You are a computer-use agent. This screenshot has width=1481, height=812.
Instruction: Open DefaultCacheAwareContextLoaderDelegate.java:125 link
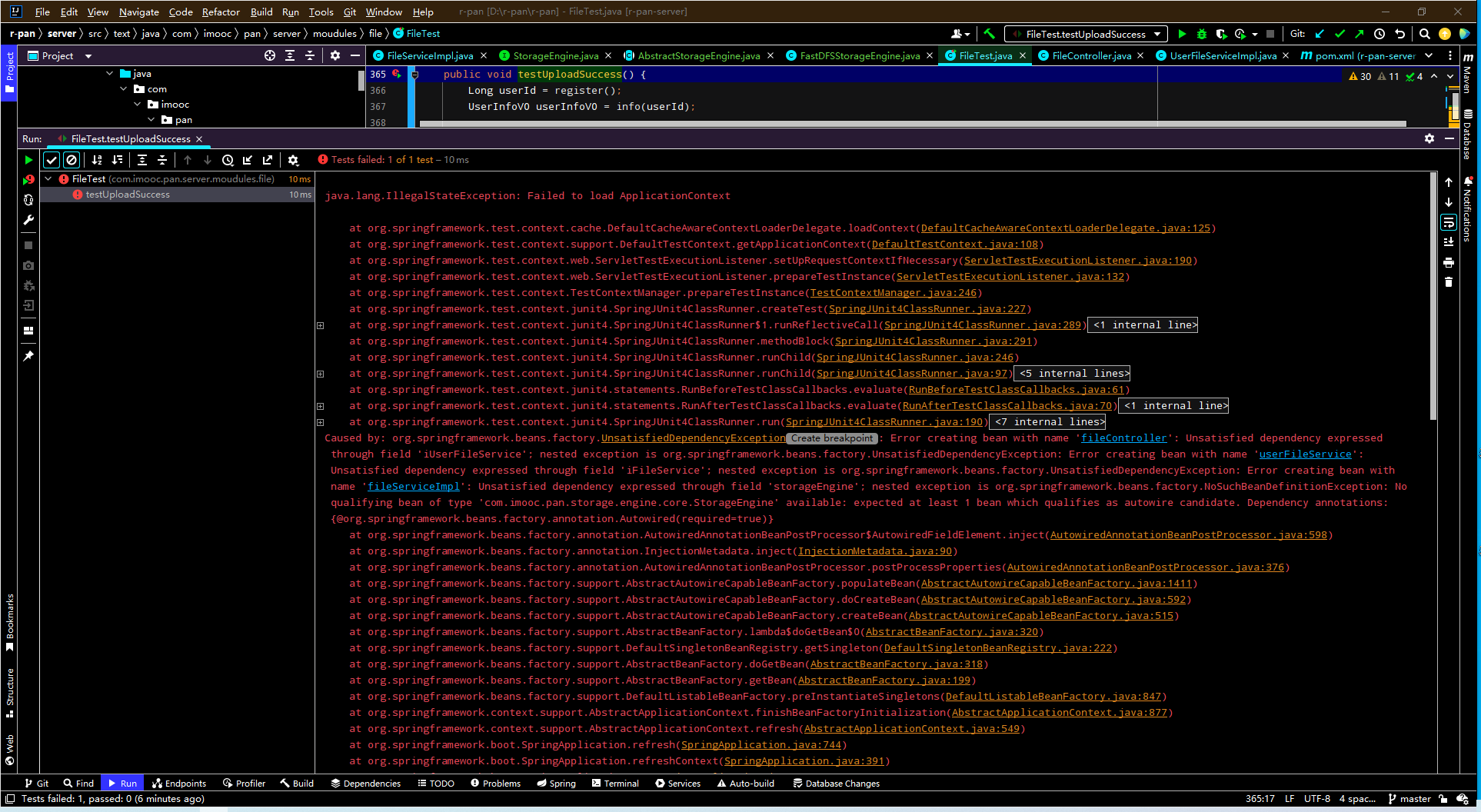click(x=1065, y=228)
